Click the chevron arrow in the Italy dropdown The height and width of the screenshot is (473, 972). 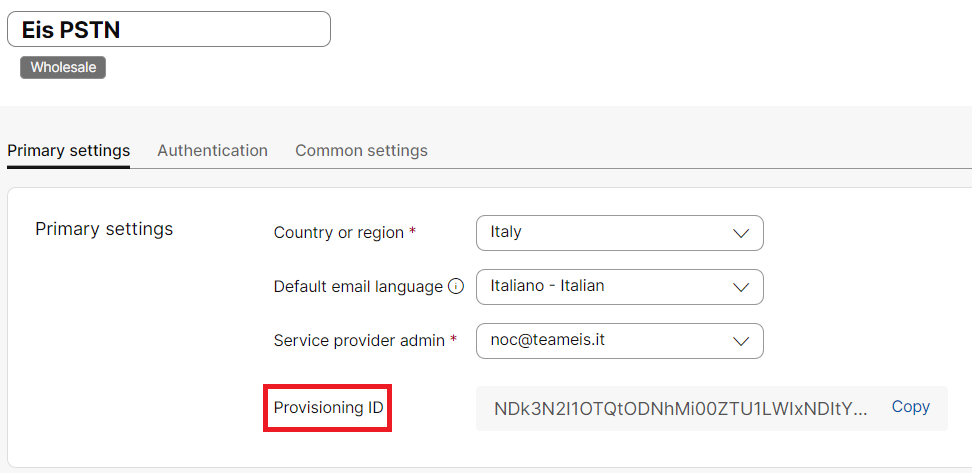(741, 233)
